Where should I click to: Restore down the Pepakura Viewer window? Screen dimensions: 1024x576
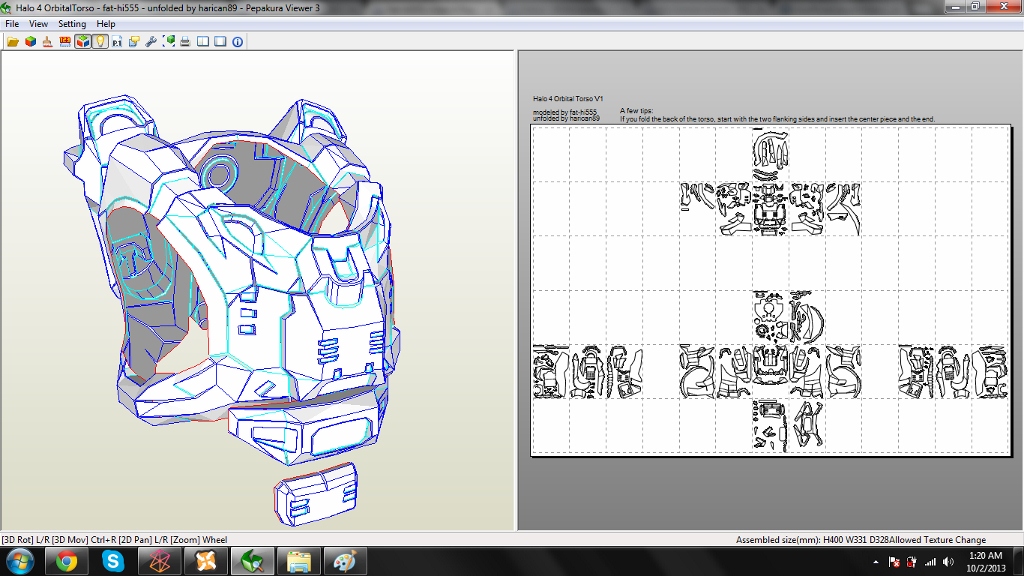pyautogui.click(x=976, y=7)
